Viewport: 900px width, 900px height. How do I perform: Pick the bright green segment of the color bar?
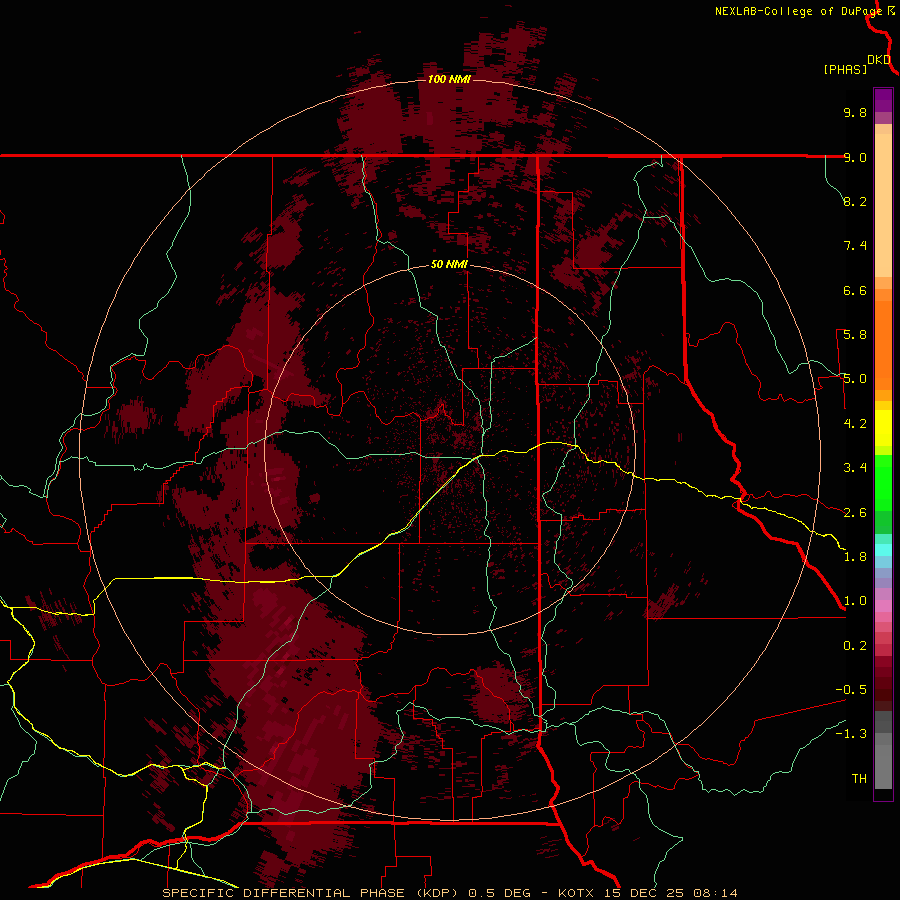click(883, 483)
